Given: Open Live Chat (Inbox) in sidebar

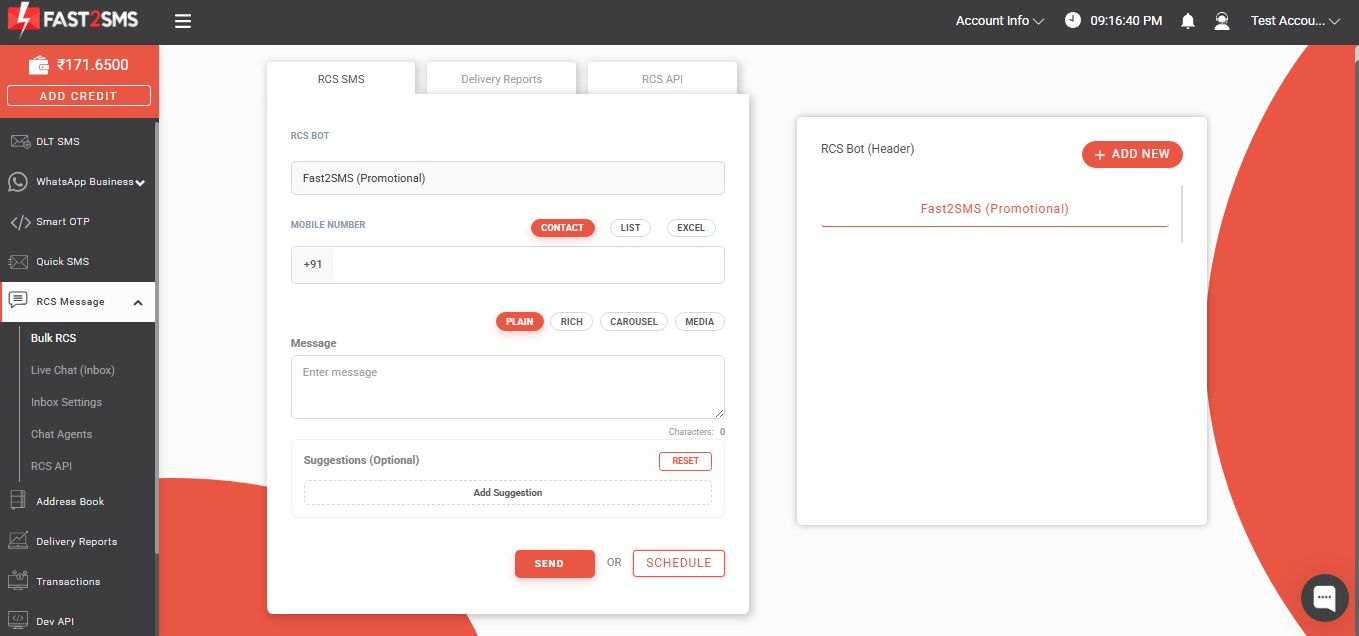Looking at the screenshot, I should (73, 370).
